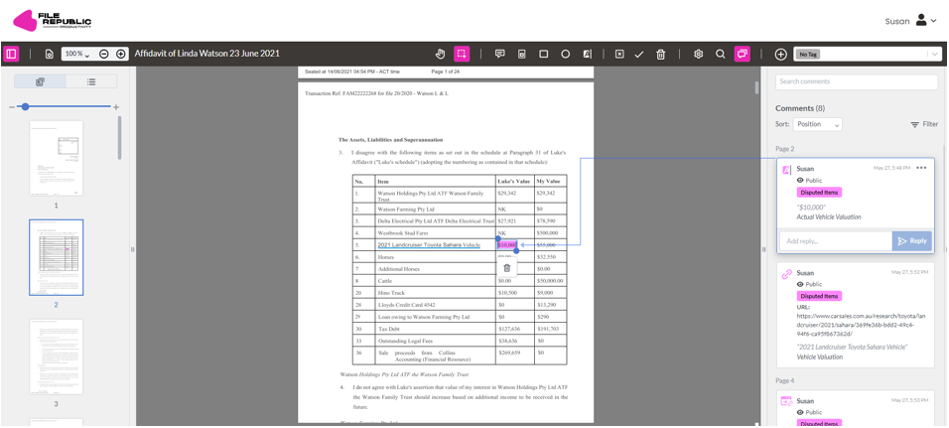Viewport: 949px width, 428px height.
Task: Expand the Sort by Position dropdown
Action: click(817, 124)
